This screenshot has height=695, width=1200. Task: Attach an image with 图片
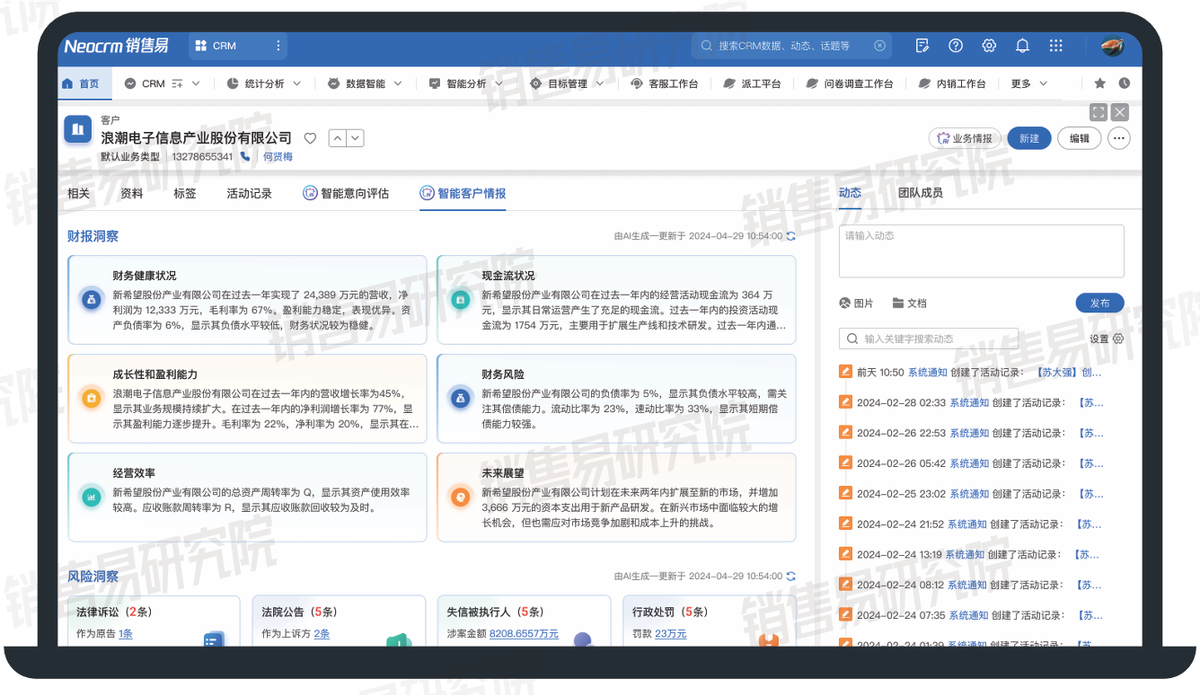coord(856,303)
